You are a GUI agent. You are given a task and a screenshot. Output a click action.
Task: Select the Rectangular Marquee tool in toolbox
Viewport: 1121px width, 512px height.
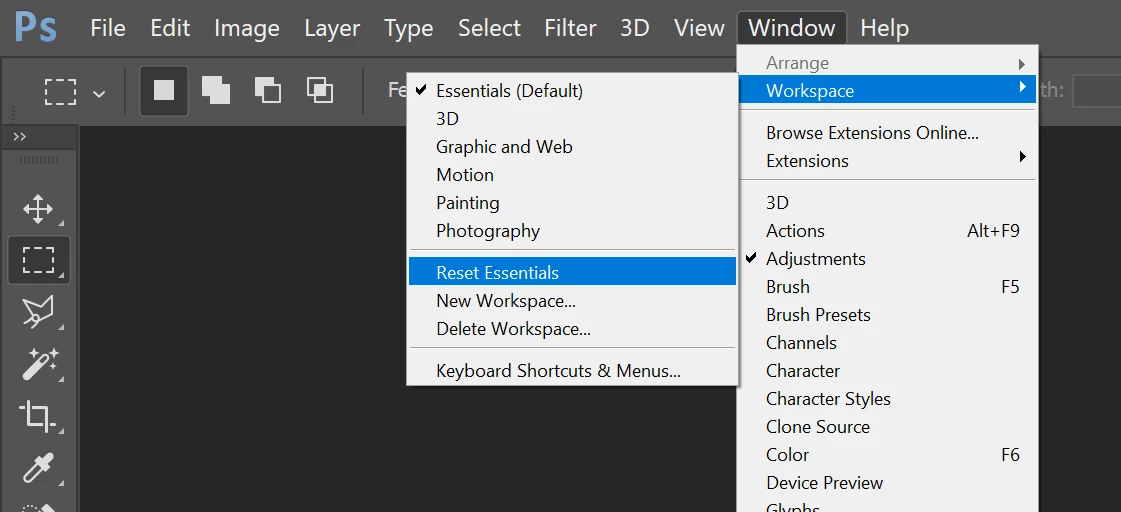[x=39, y=260]
